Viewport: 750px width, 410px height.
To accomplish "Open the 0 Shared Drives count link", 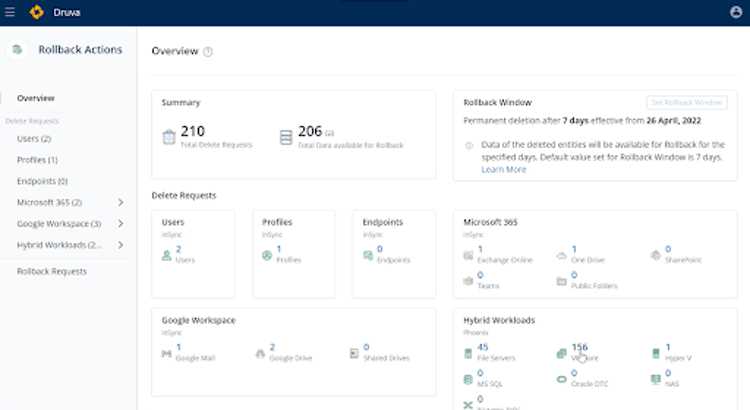I will point(366,347).
